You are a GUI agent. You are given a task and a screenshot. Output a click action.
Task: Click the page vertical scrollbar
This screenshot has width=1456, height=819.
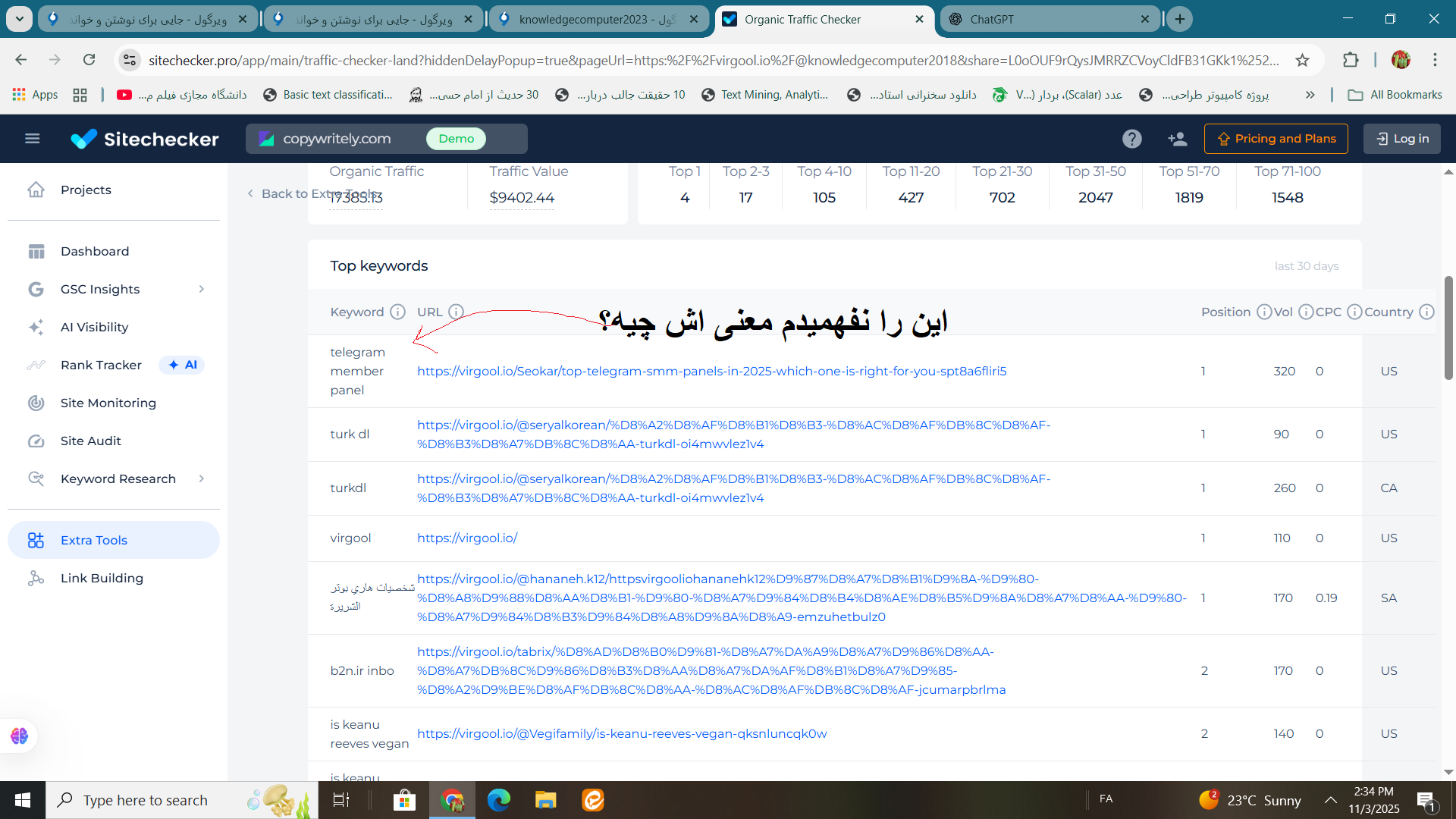(1448, 328)
